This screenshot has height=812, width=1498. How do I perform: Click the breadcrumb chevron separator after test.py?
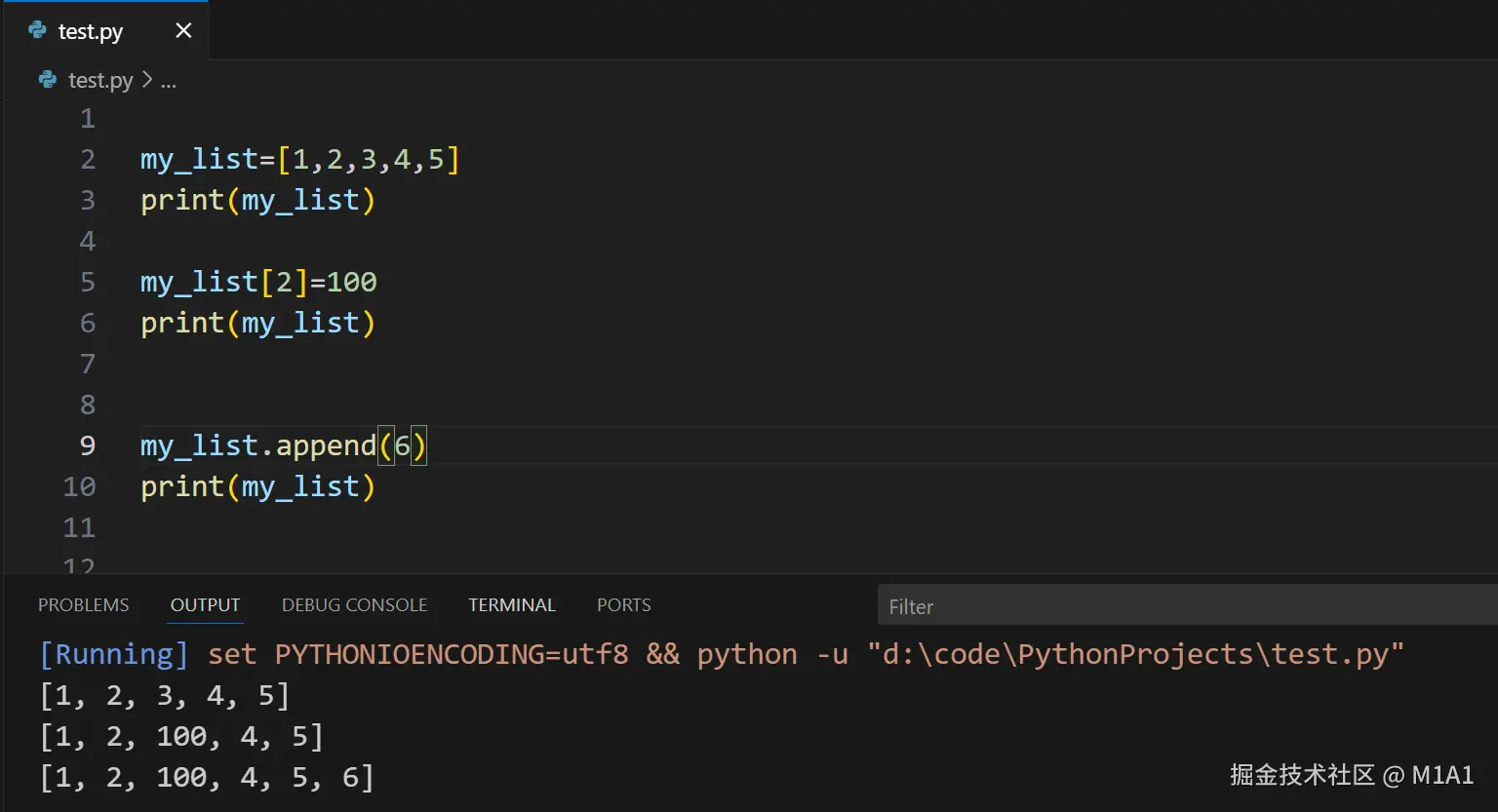point(147,80)
